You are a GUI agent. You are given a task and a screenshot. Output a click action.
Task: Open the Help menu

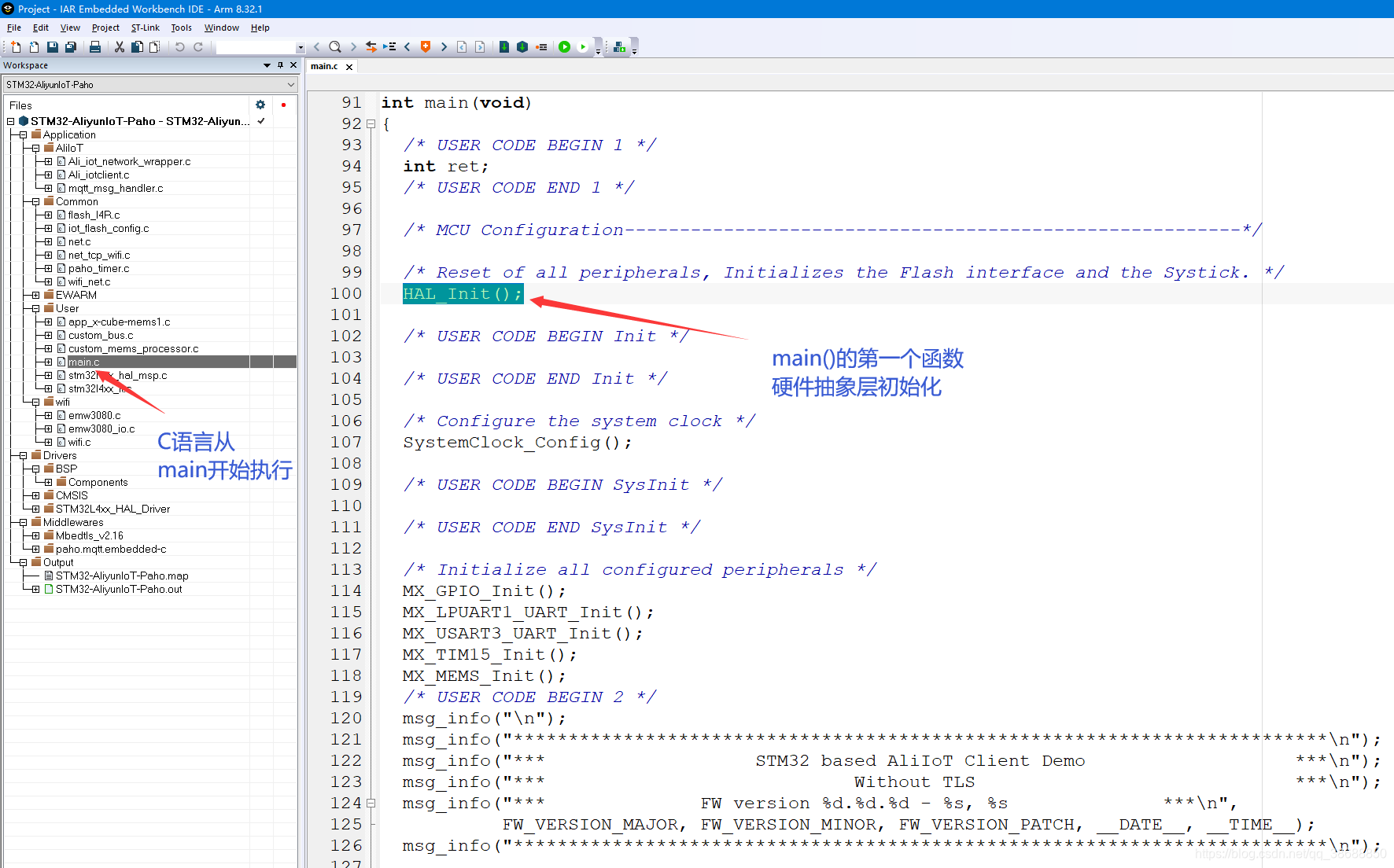point(260,28)
